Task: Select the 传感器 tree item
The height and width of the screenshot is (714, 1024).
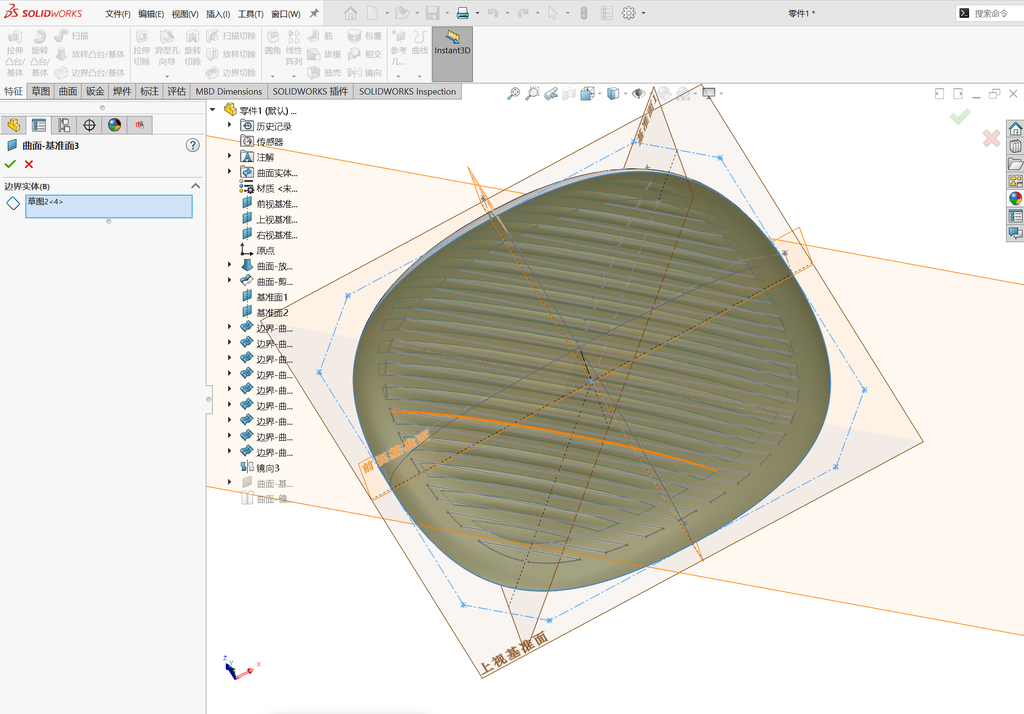Action: tap(262, 141)
